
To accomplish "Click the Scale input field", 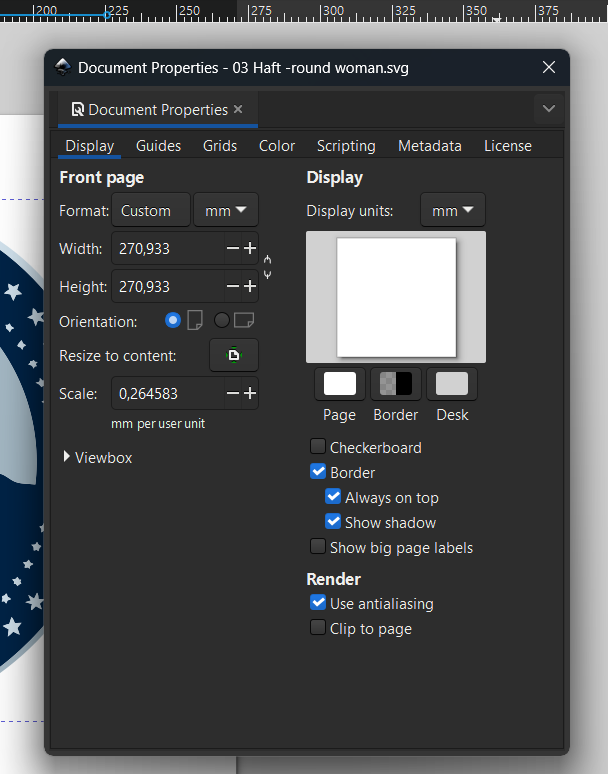I will tap(168, 393).
